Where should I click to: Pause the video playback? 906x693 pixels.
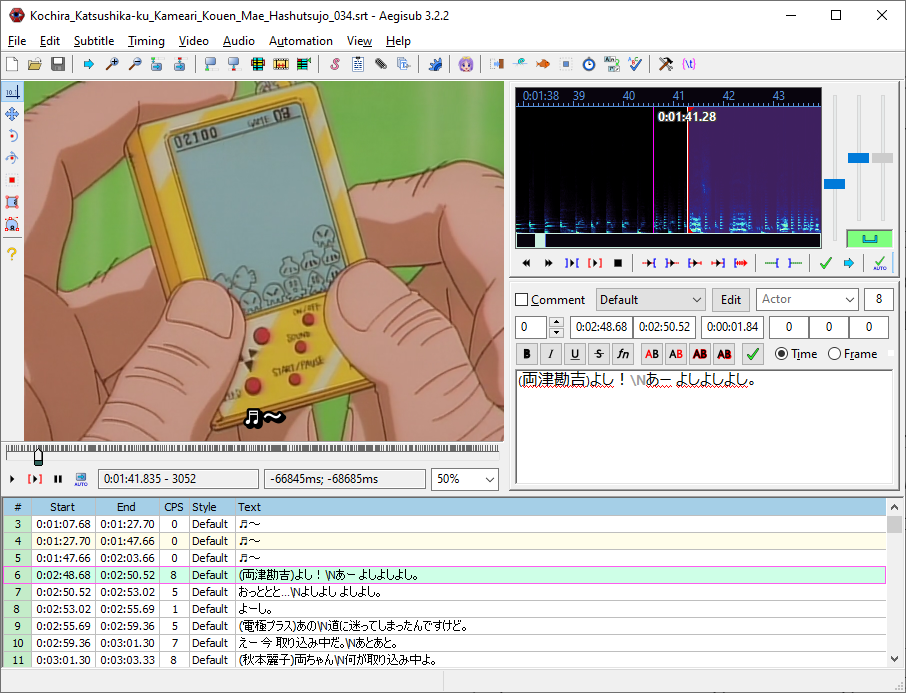pos(58,479)
